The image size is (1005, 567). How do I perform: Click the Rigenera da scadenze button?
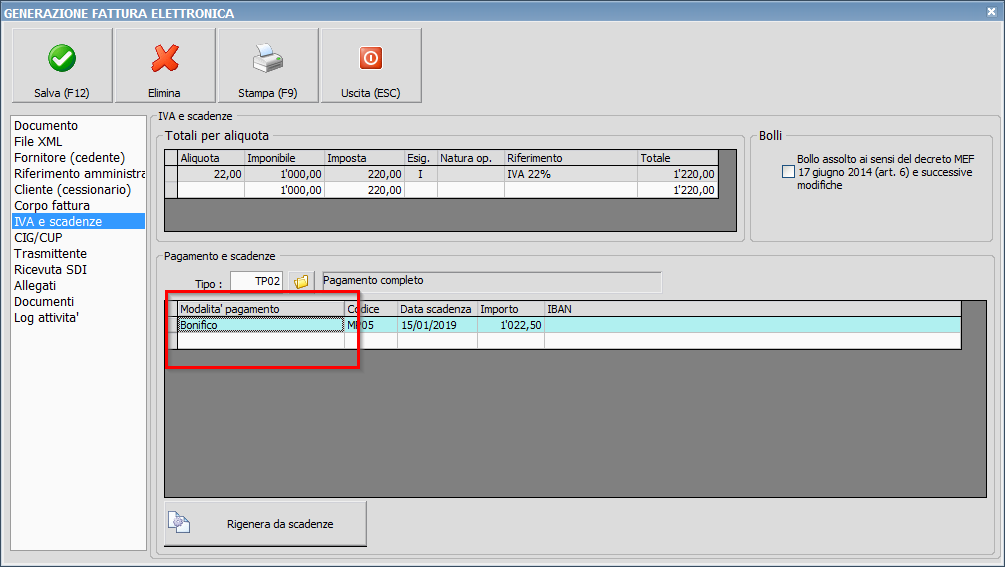coord(265,524)
